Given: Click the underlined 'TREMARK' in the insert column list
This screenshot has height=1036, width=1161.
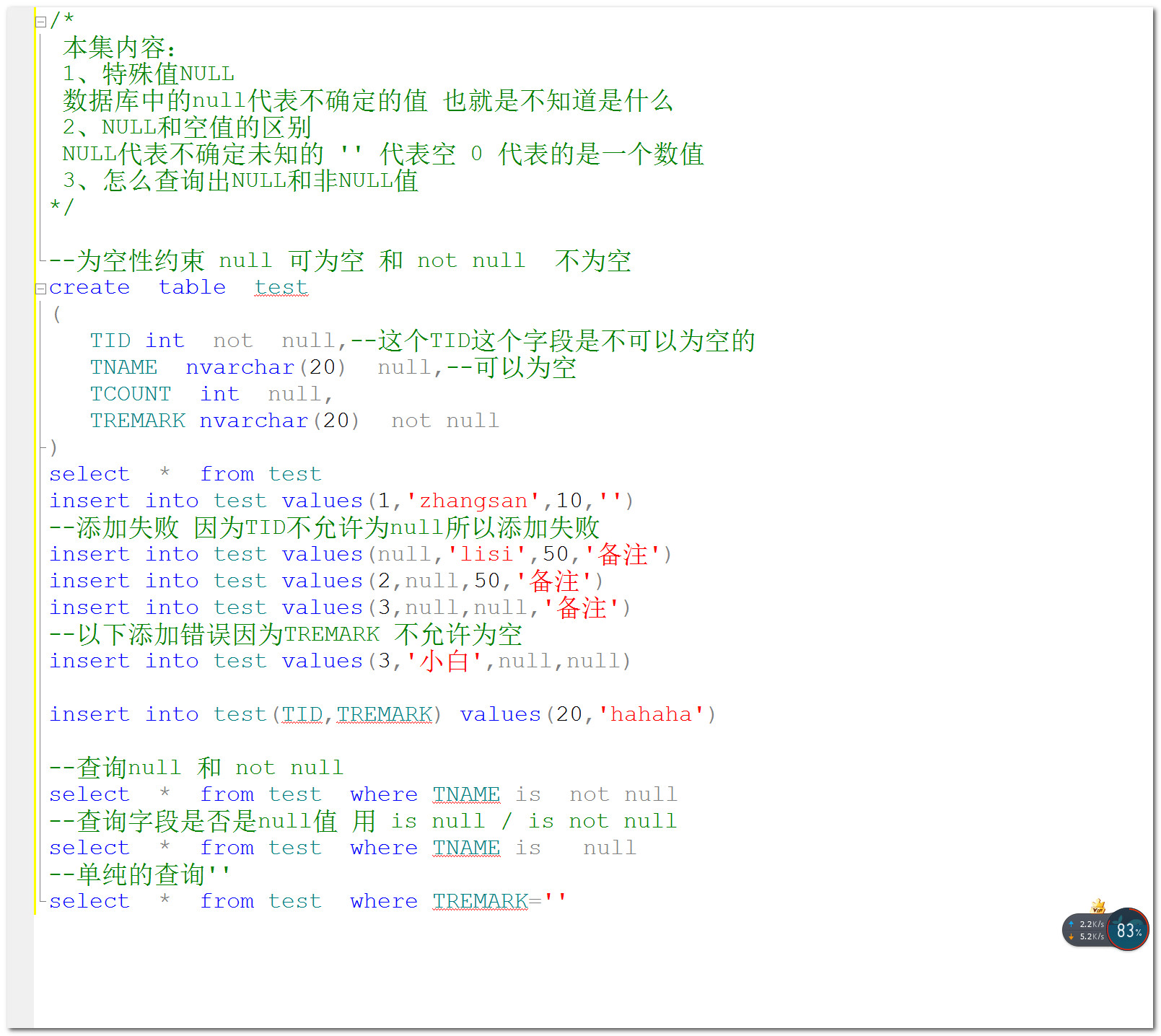Looking at the screenshot, I should pos(385,715).
